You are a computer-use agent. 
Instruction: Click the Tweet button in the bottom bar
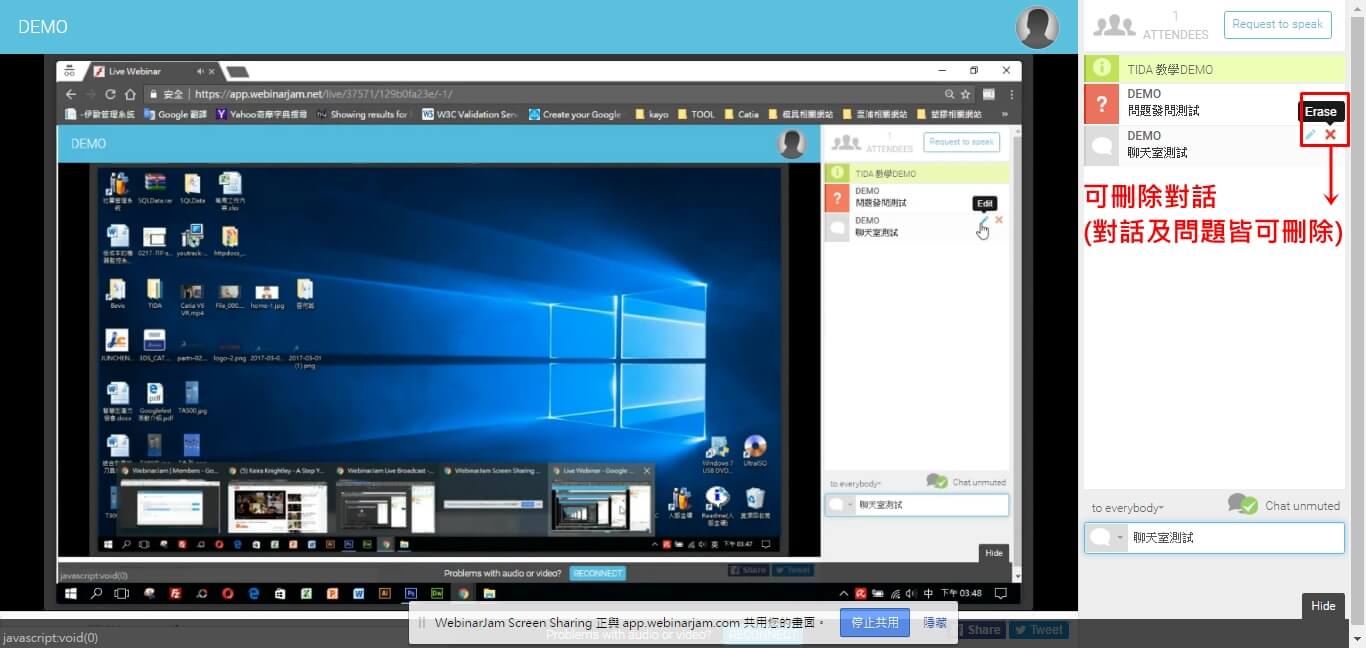coord(1038,630)
